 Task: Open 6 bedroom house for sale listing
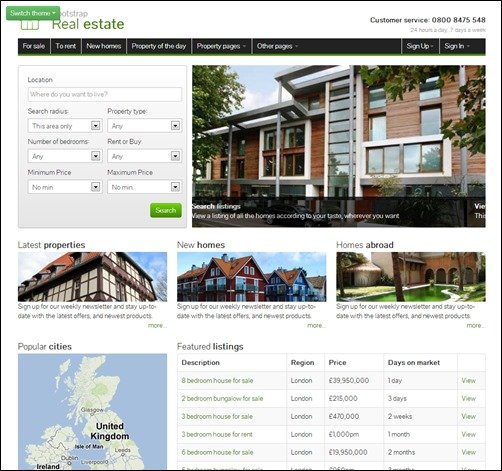point(217,452)
